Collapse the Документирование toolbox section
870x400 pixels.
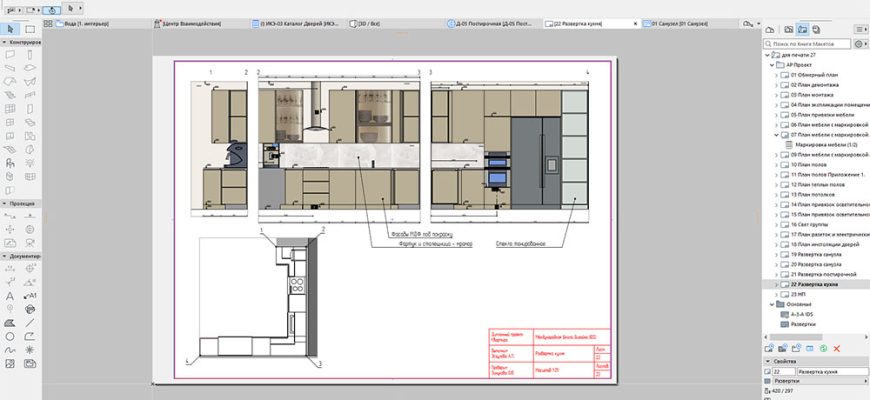click(x=4, y=256)
